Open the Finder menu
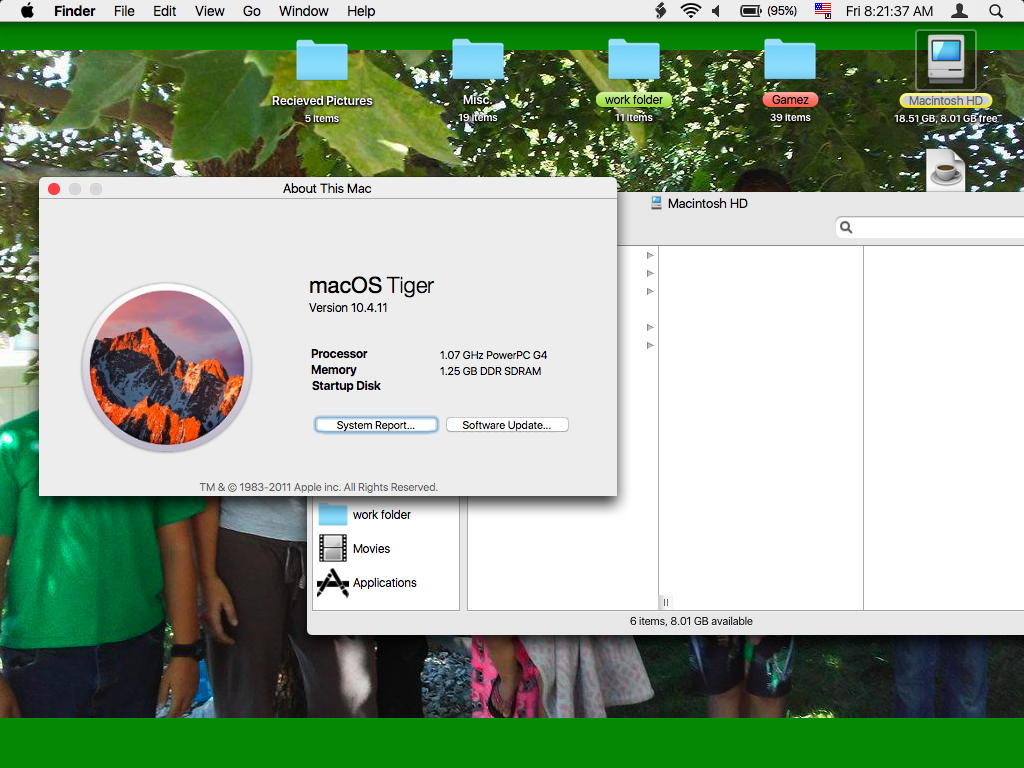The width and height of the screenshot is (1024, 768). point(74,11)
